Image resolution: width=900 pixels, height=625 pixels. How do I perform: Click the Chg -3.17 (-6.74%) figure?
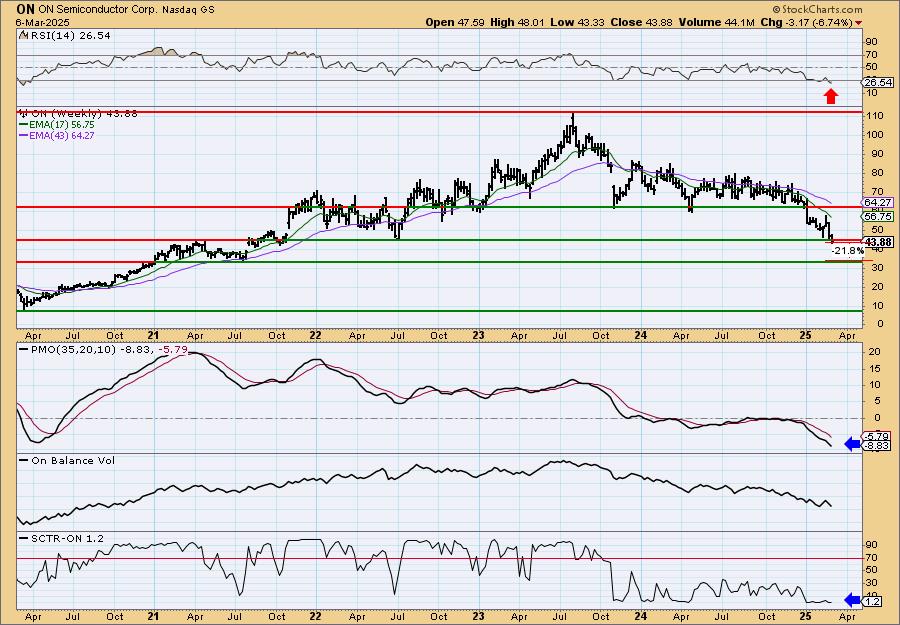tap(804, 22)
